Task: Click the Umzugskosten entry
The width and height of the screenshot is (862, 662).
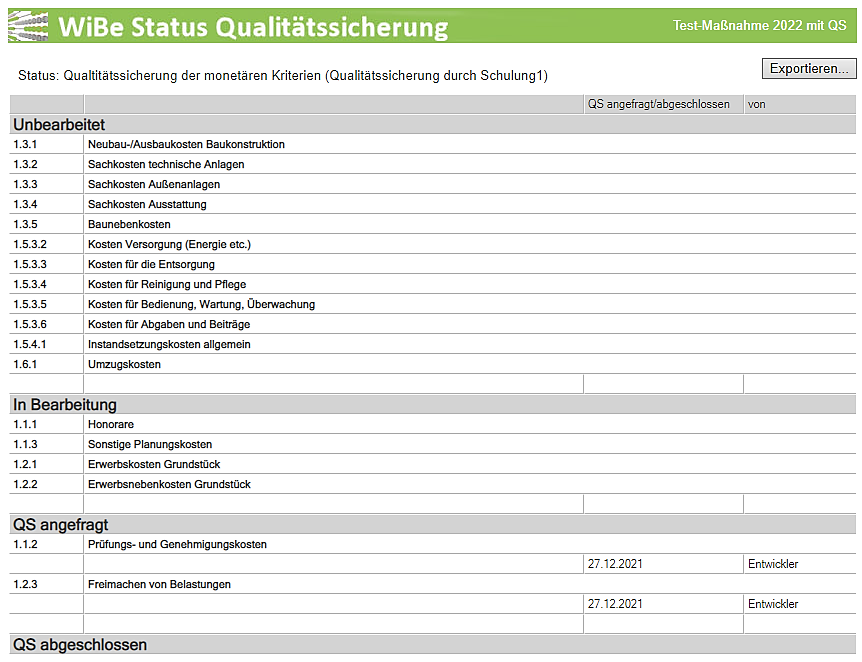Action: pos(124,364)
